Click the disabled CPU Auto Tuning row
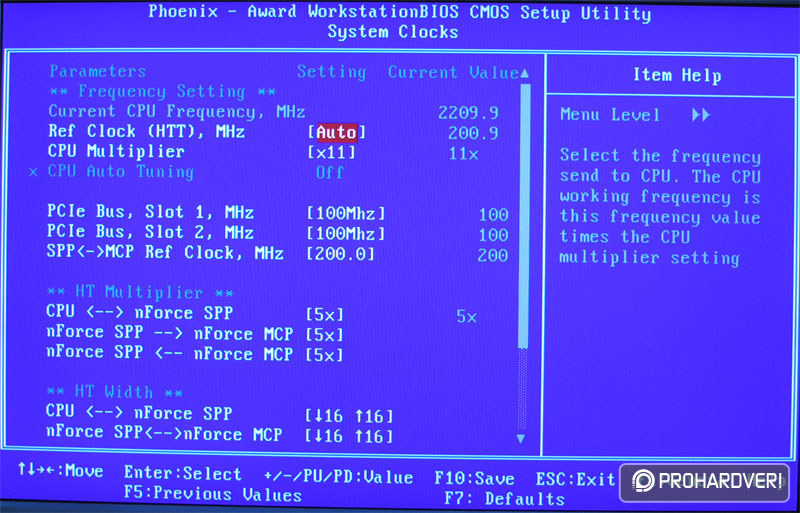The height and width of the screenshot is (513, 800). click(x=186, y=172)
